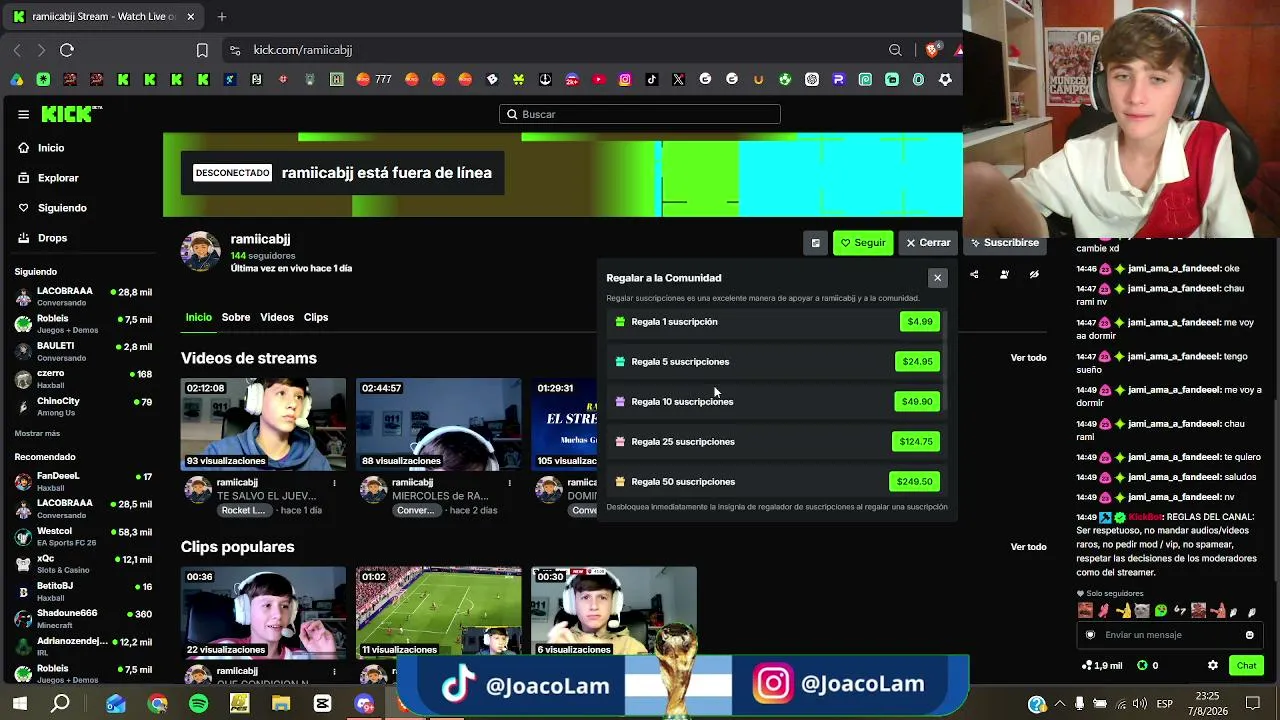Screen dimensions: 1280x720
Task: Send message with the Chat button
Action: [1246, 665]
